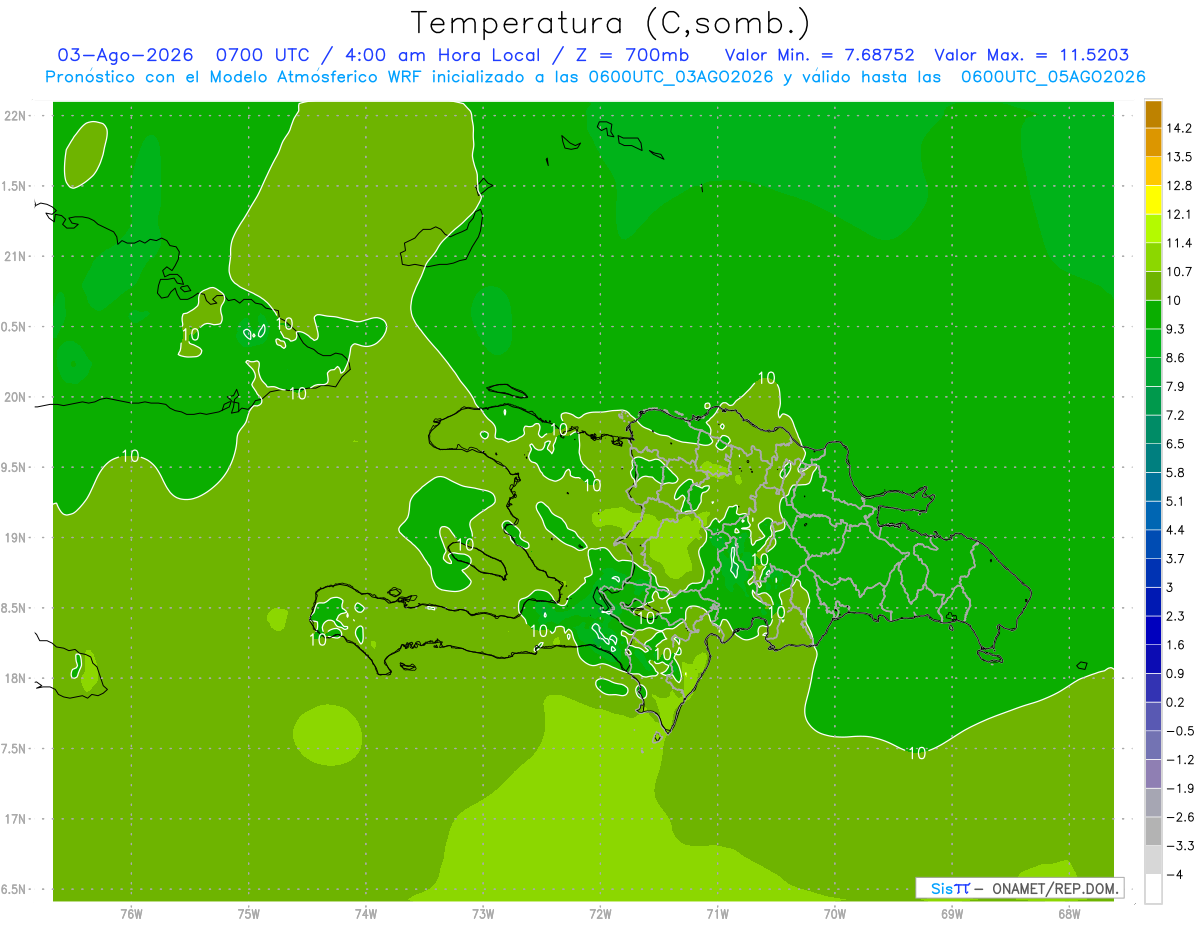This screenshot has height=927, width=1200.
Task: Pick the dark blue swatch between 2.3 and 1.6
Action: pos(1153,630)
